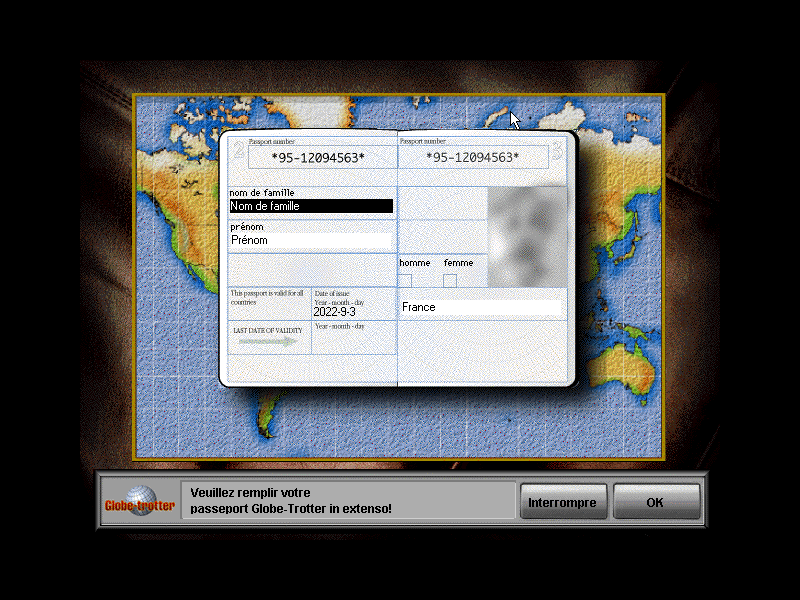Click the LAST DATE OF VALIDITY text
The image size is (800, 600).
[x=267, y=331]
